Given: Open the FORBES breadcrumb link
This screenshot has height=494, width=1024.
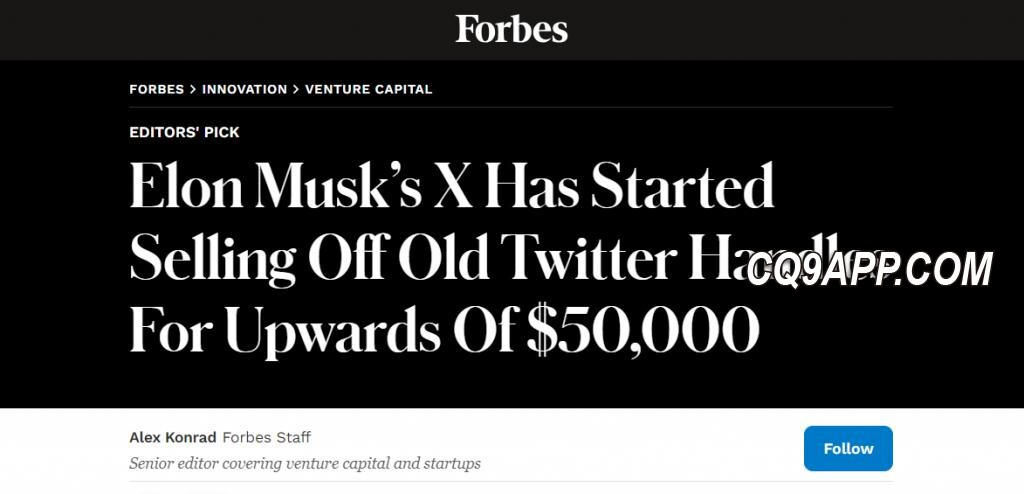Looking at the screenshot, I should (x=157, y=90).
